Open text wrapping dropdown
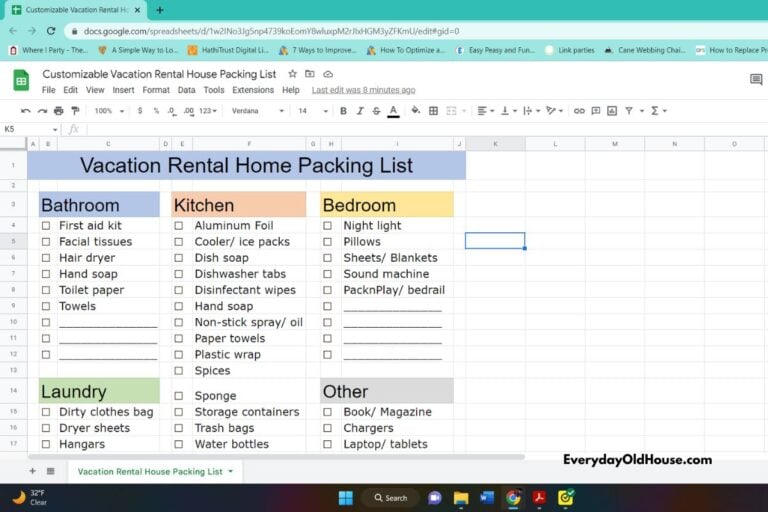This screenshot has height=512, width=768. click(x=531, y=111)
